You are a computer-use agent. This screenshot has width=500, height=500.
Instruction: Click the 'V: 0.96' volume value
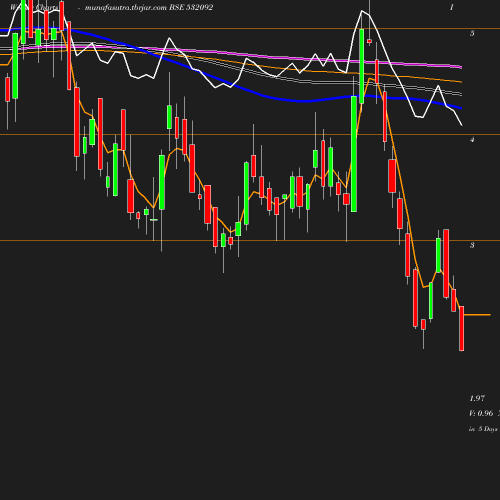click(x=481, y=413)
